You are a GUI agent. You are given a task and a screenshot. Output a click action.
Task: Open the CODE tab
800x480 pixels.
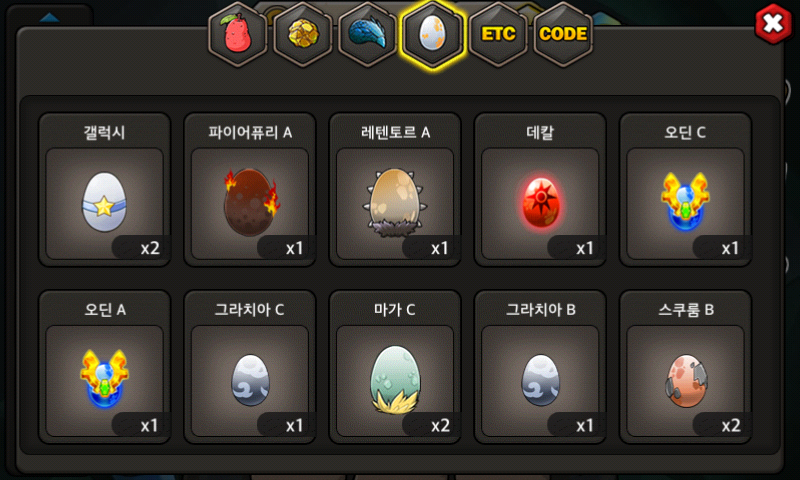click(563, 34)
